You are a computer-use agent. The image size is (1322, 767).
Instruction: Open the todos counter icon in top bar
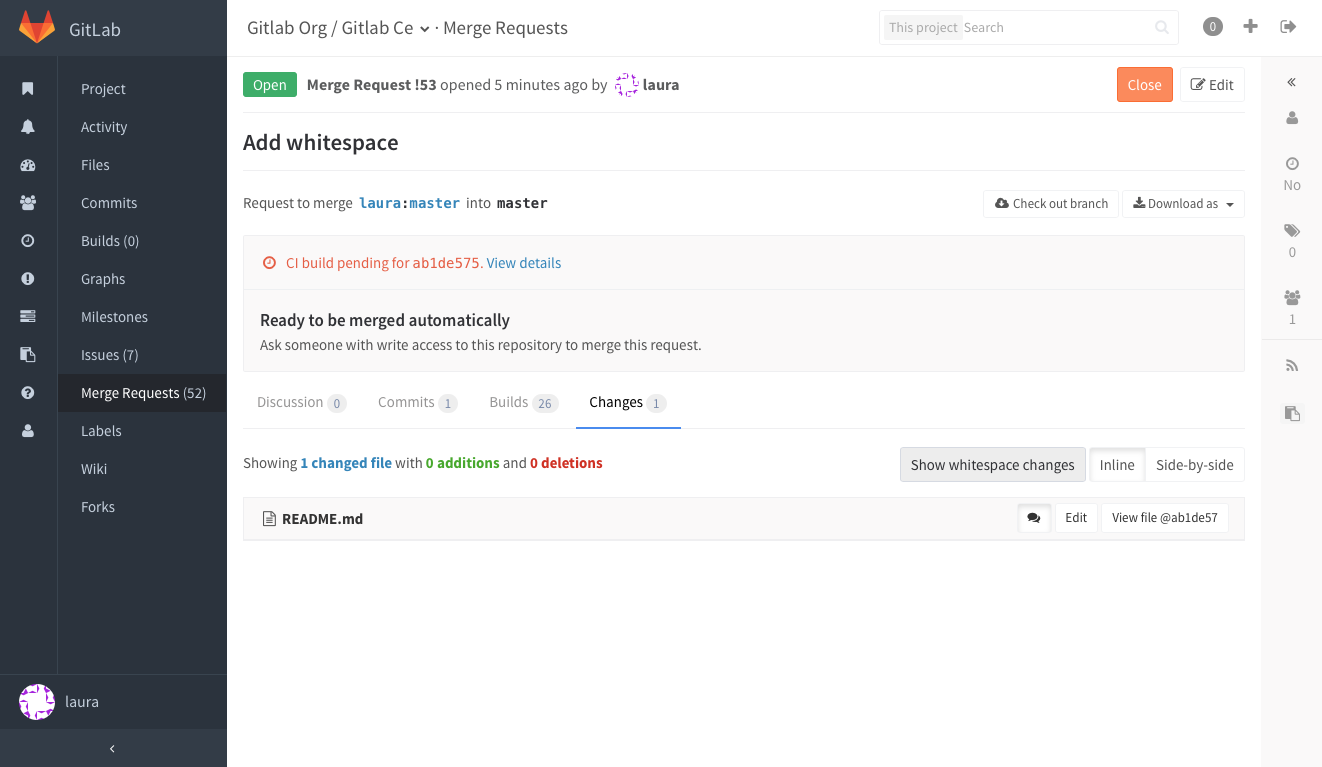(x=1212, y=26)
